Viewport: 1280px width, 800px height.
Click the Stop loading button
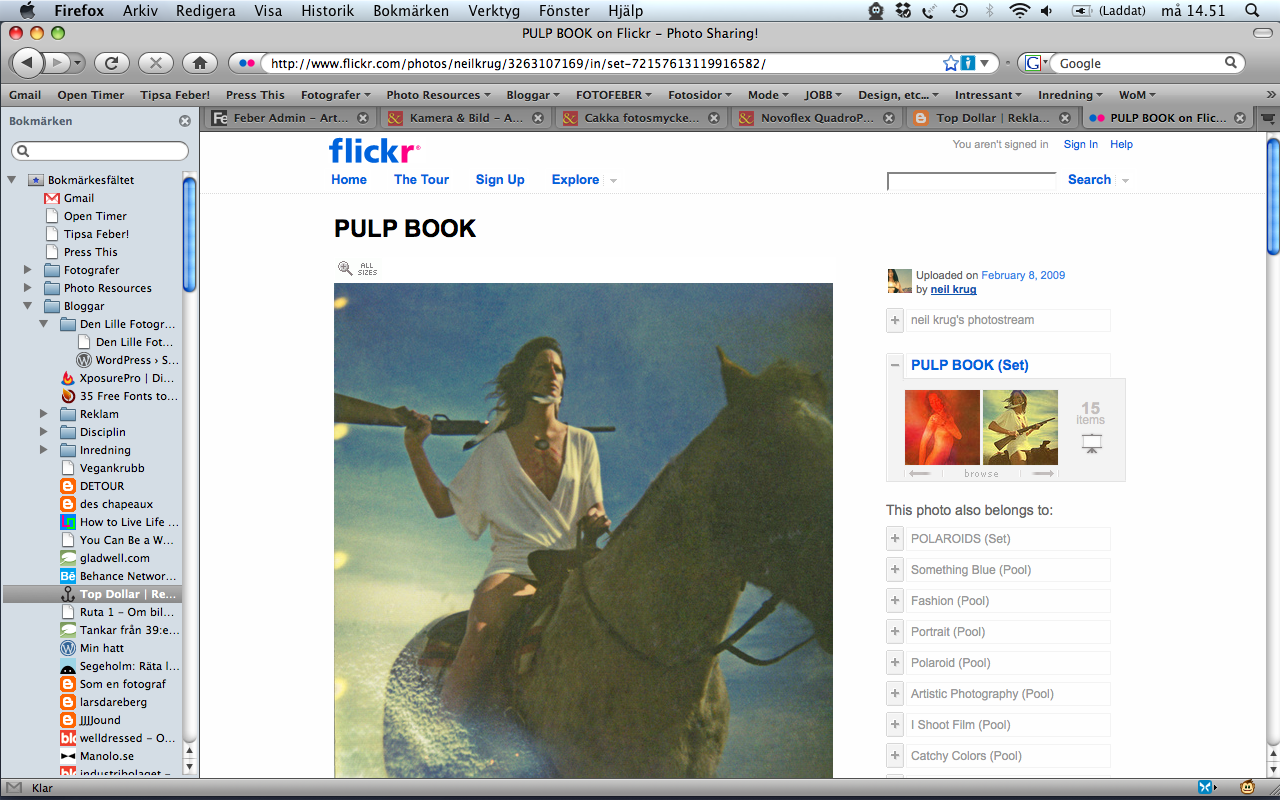[x=156, y=63]
